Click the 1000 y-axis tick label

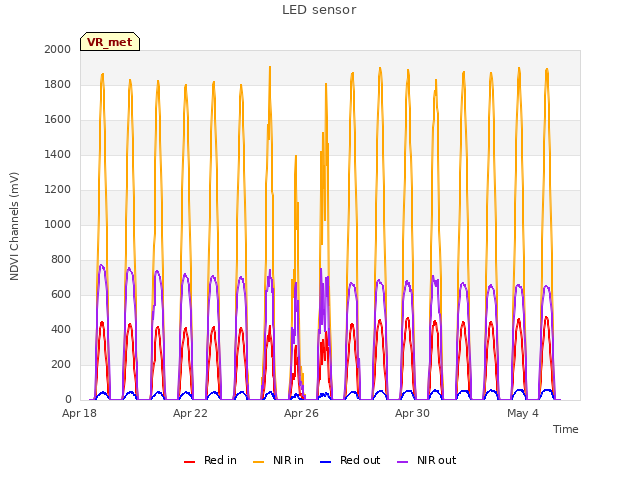(x=58, y=224)
